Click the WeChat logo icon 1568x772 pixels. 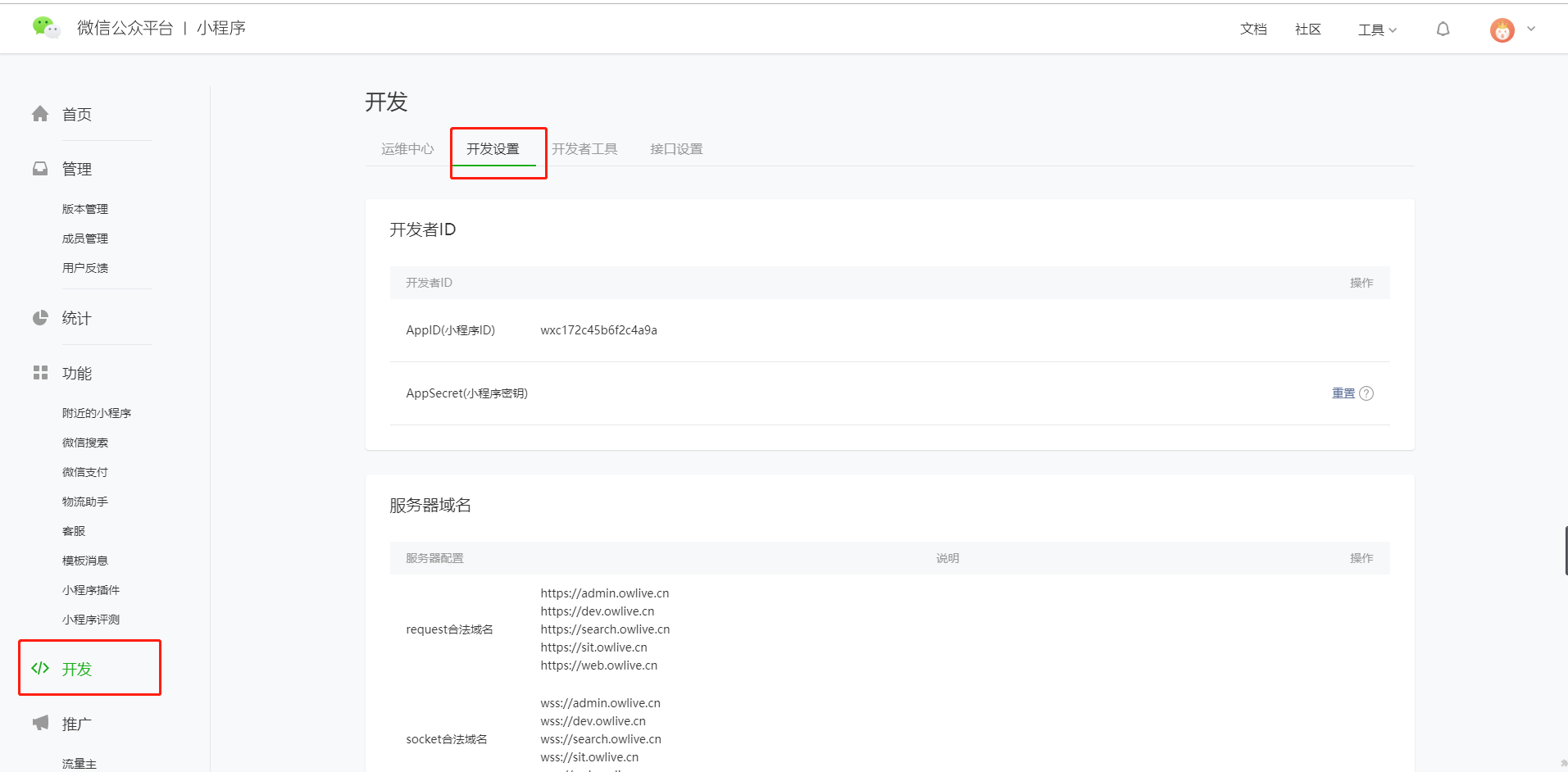[46, 28]
